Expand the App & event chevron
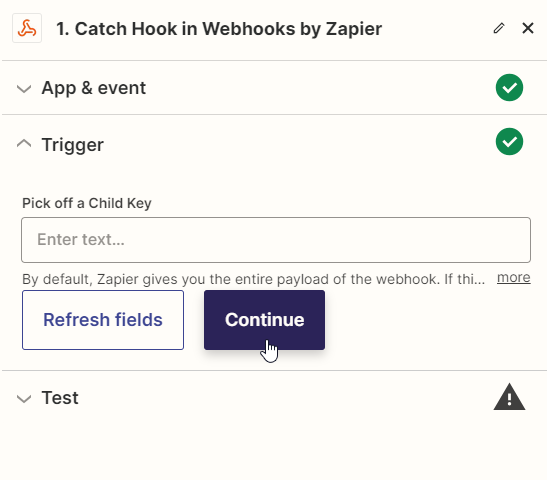This screenshot has width=547, height=480. click(x=24, y=89)
